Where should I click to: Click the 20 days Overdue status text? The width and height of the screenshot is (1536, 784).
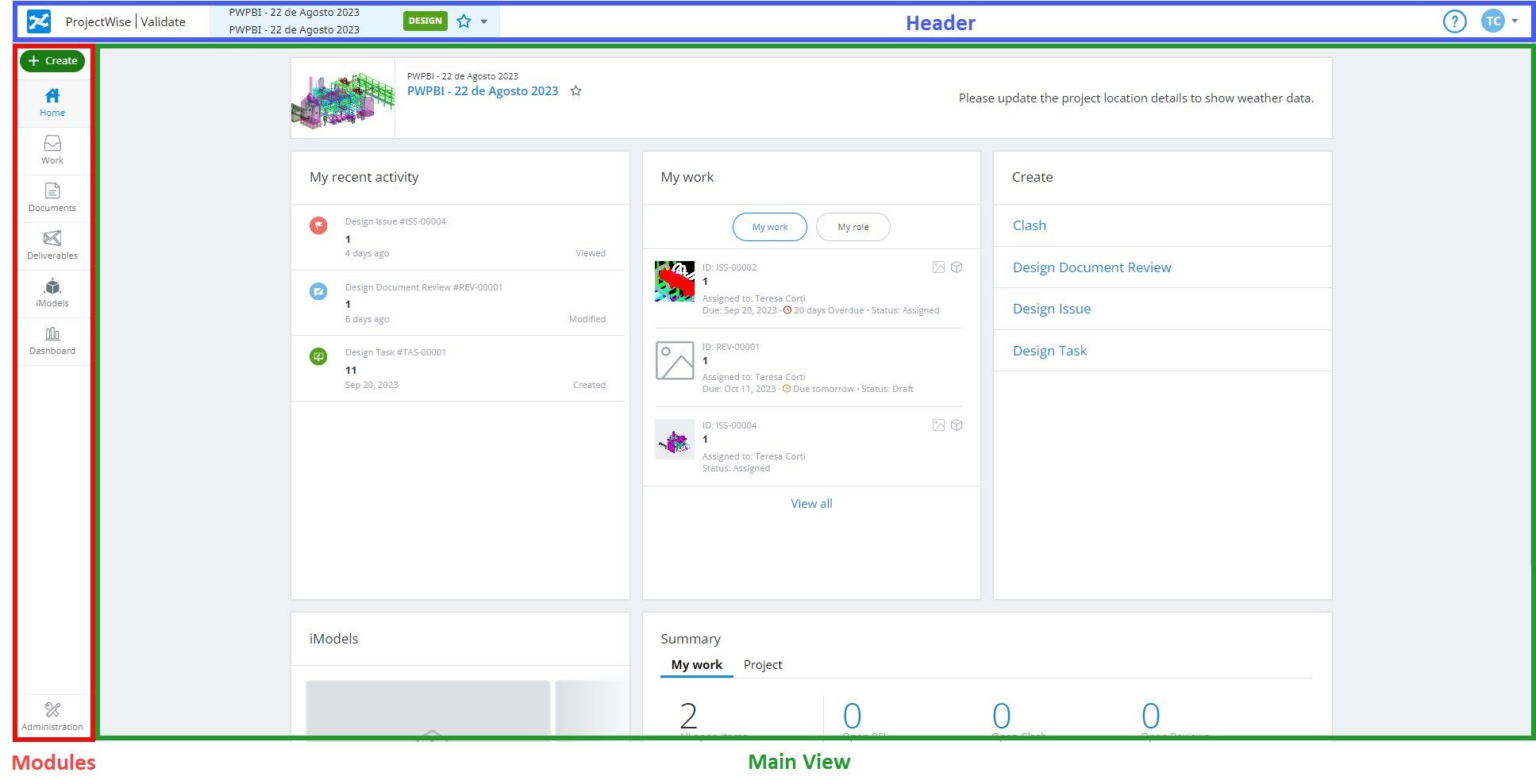829,310
